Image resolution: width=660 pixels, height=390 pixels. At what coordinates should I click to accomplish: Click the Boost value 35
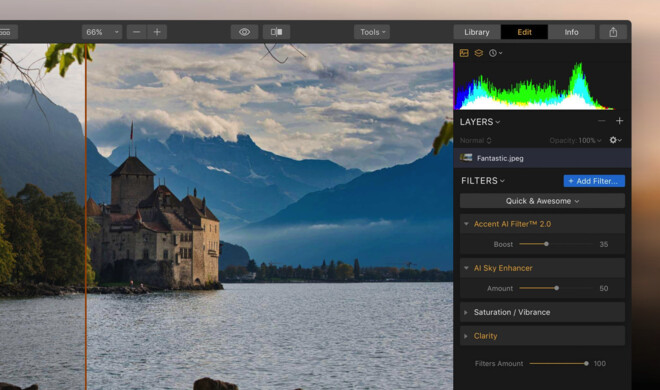604,244
